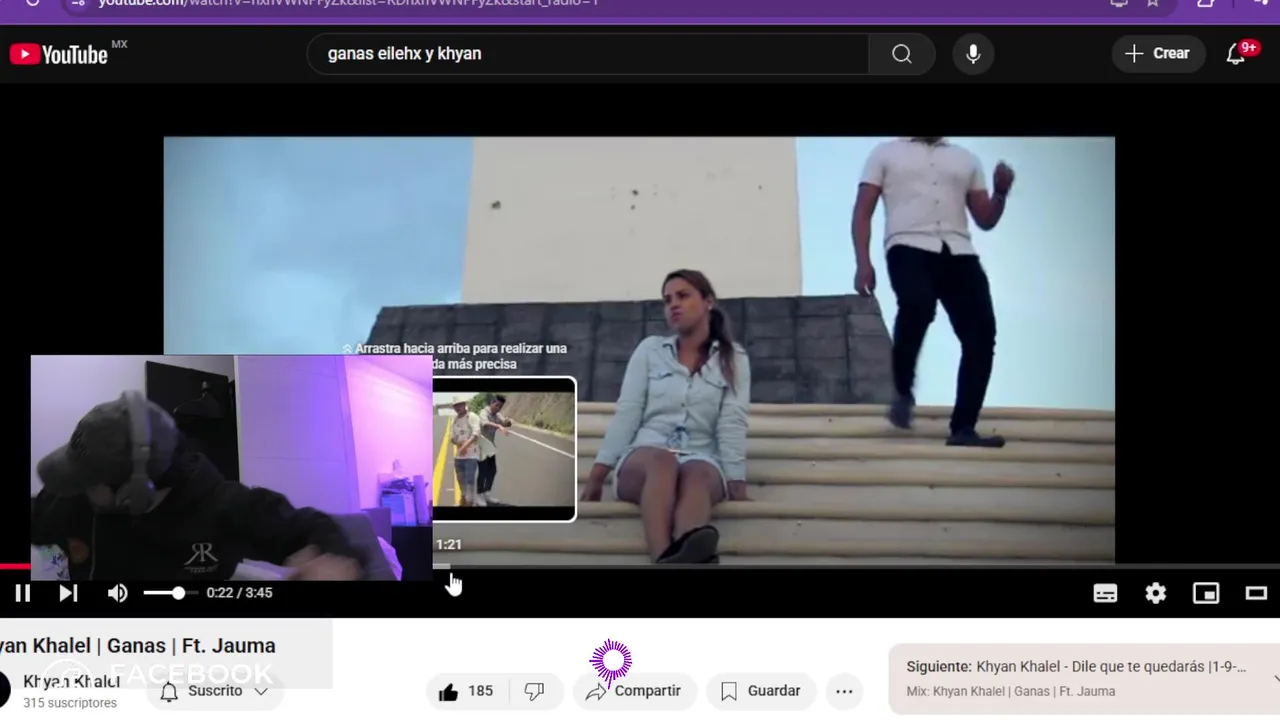1280x720 pixels.
Task: Pause the video
Action: (22, 593)
